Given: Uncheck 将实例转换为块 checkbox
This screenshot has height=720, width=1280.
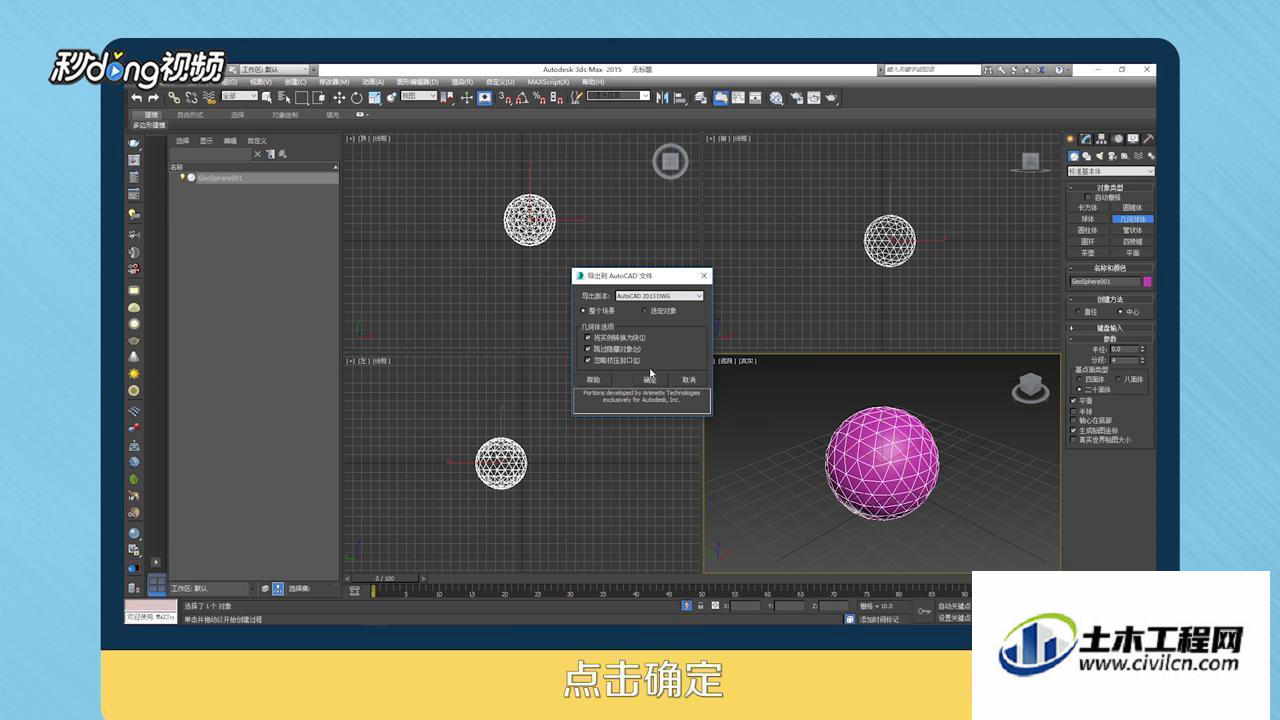Looking at the screenshot, I should point(588,337).
